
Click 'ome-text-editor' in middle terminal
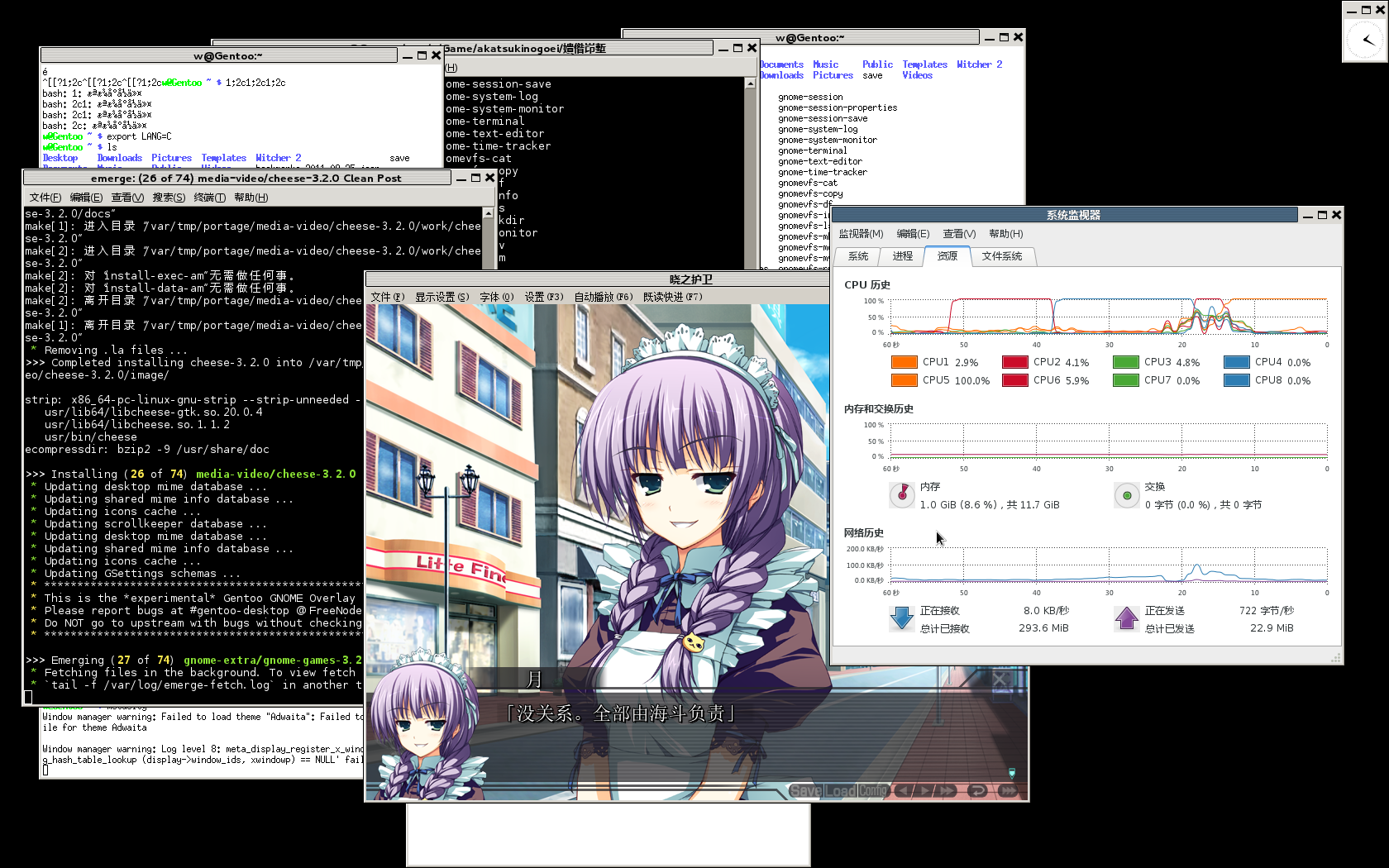[495, 134]
